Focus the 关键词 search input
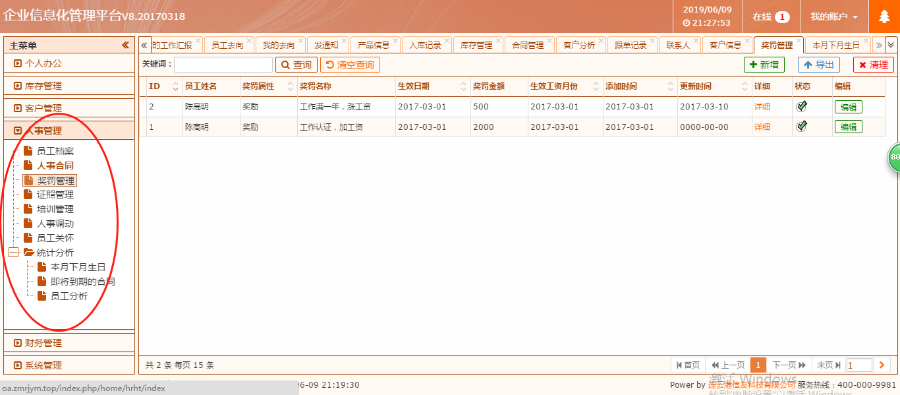The width and height of the screenshot is (900, 395). 224,65
